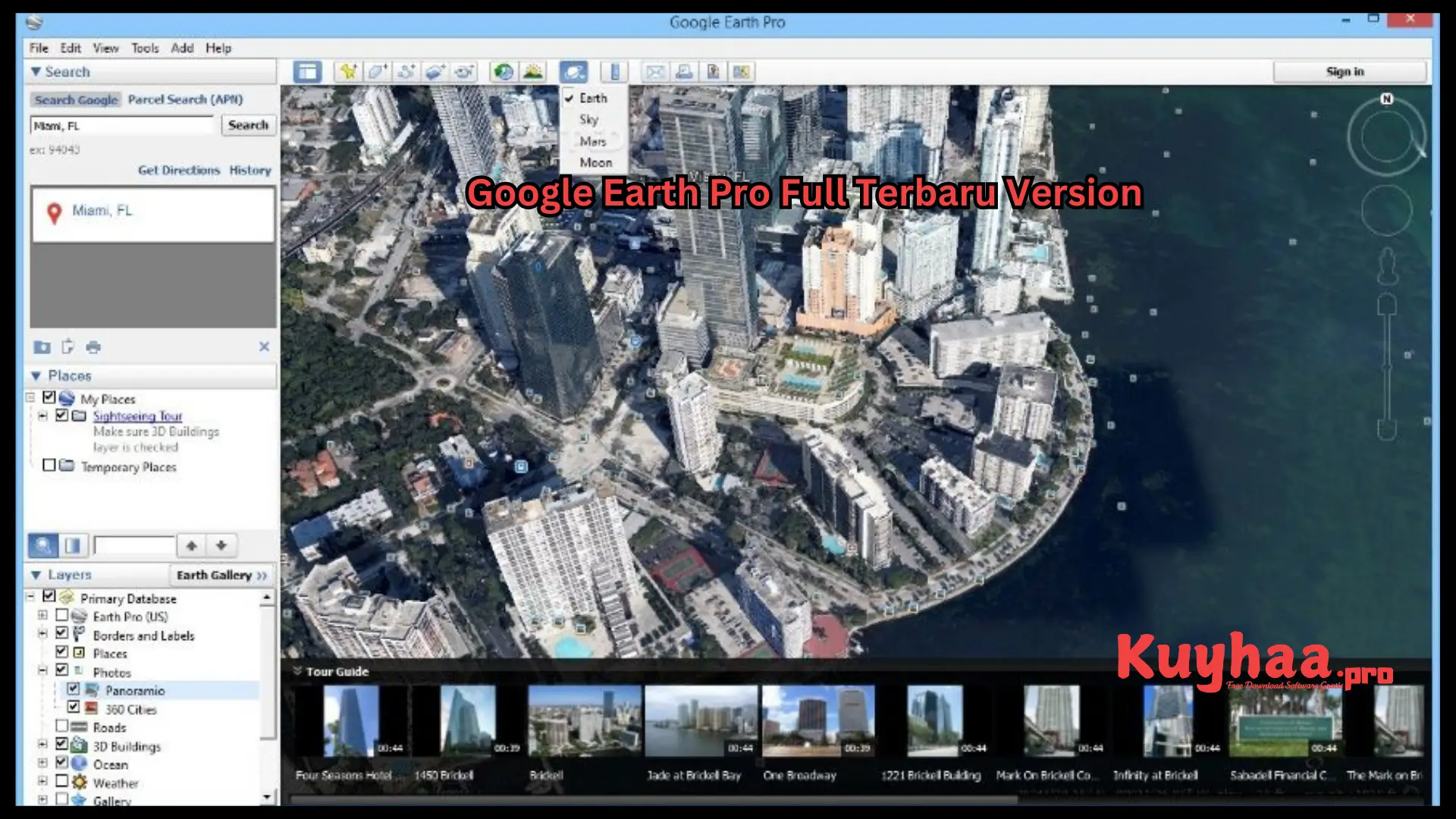Switch to Parcel Search (APN) tab
This screenshot has height=819, width=1456.
click(x=185, y=99)
